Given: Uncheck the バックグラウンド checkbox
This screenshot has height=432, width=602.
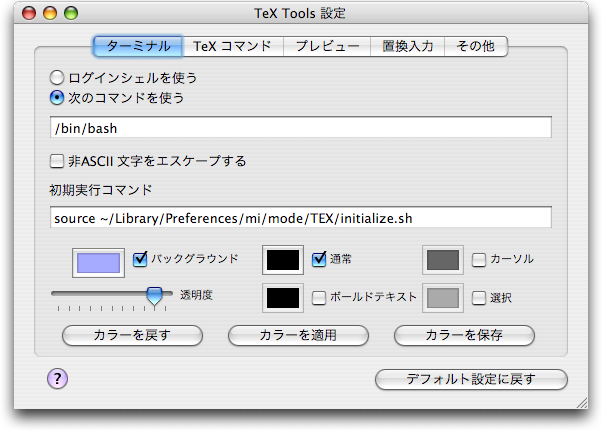Looking at the screenshot, I should pyautogui.click(x=140, y=259).
